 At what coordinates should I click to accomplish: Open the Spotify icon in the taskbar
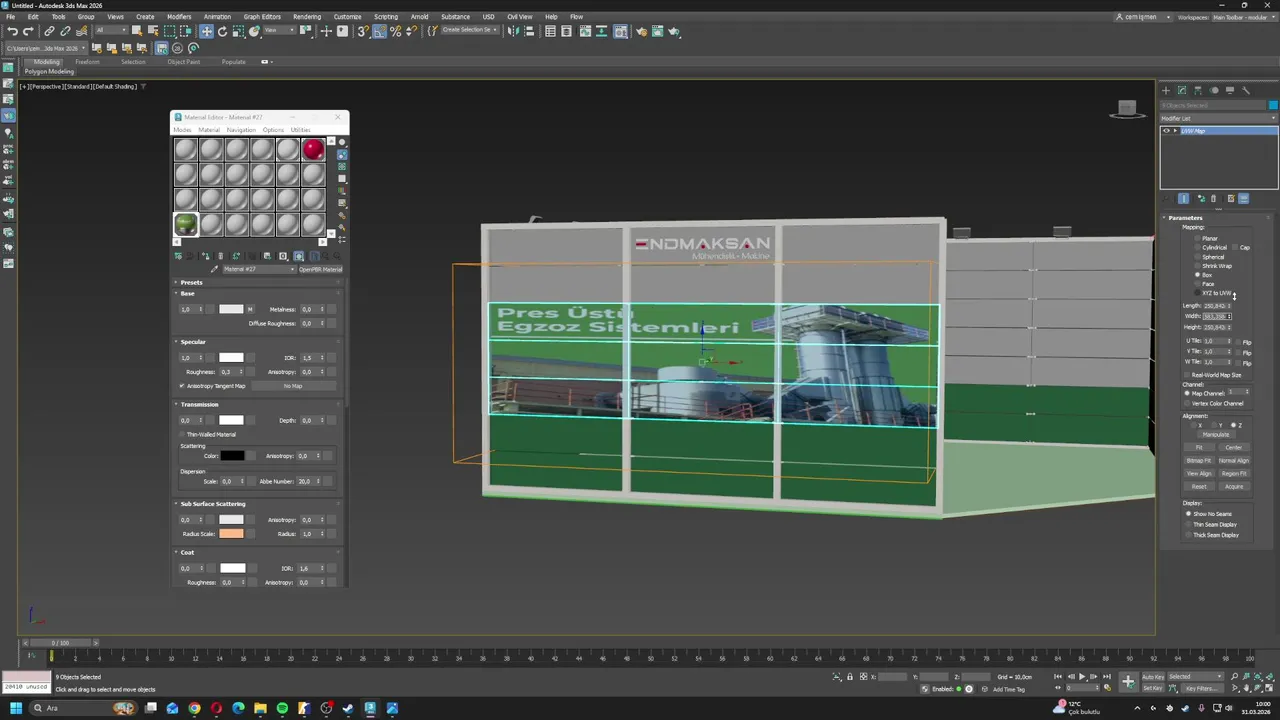[x=282, y=708]
